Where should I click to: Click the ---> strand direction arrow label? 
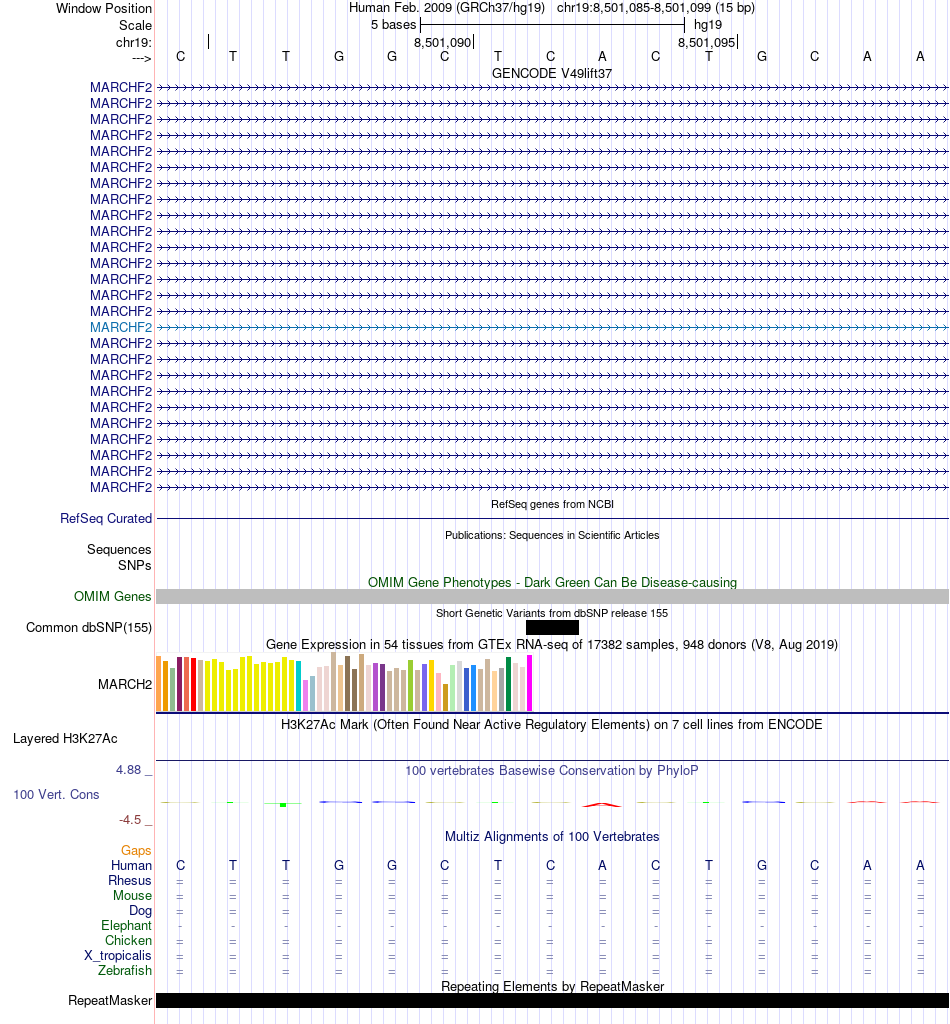pos(142,59)
